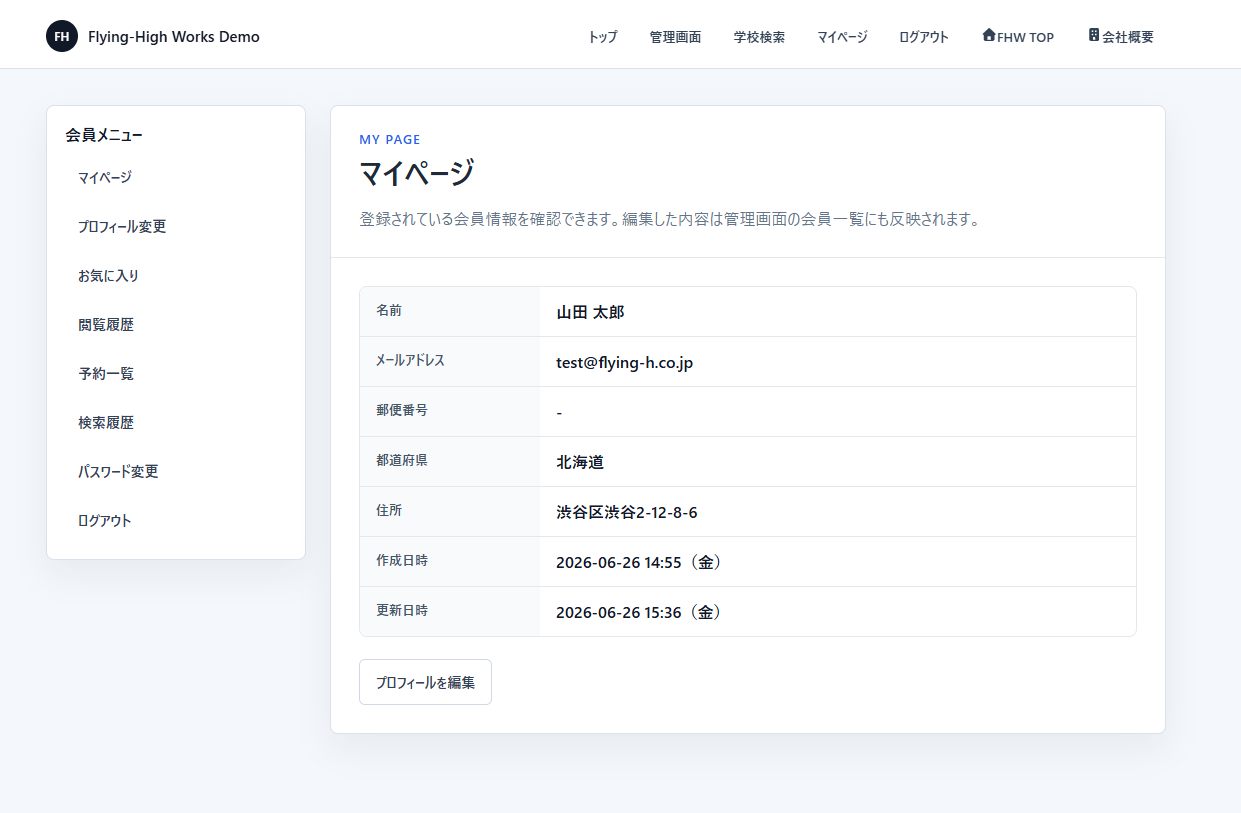Click the 会員メニュー sidebar heading
This screenshot has height=813, width=1241.
[104, 134]
